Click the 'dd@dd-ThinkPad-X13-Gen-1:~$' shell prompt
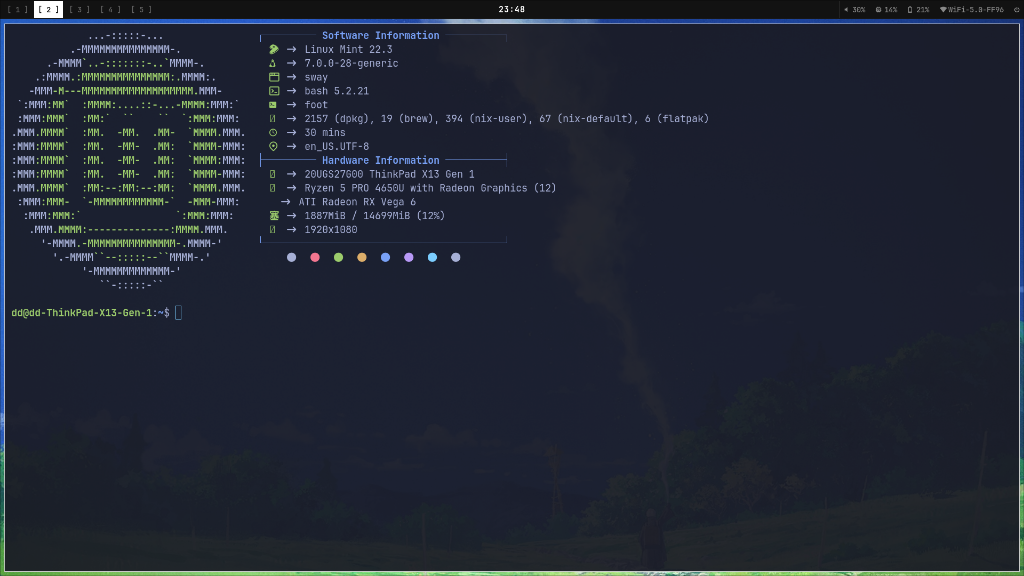1024x576 pixels. pos(90,313)
